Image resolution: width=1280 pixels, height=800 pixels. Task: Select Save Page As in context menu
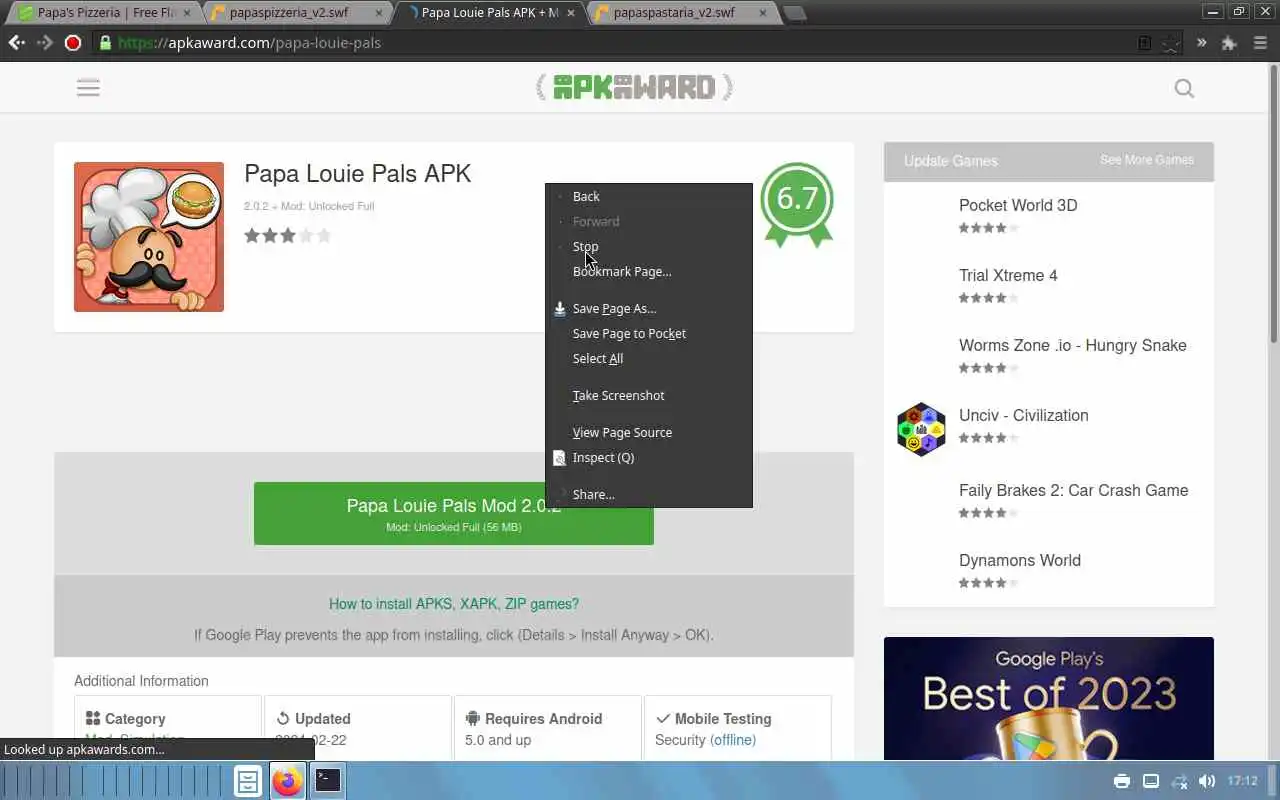pyautogui.click(x=648, y=308)
